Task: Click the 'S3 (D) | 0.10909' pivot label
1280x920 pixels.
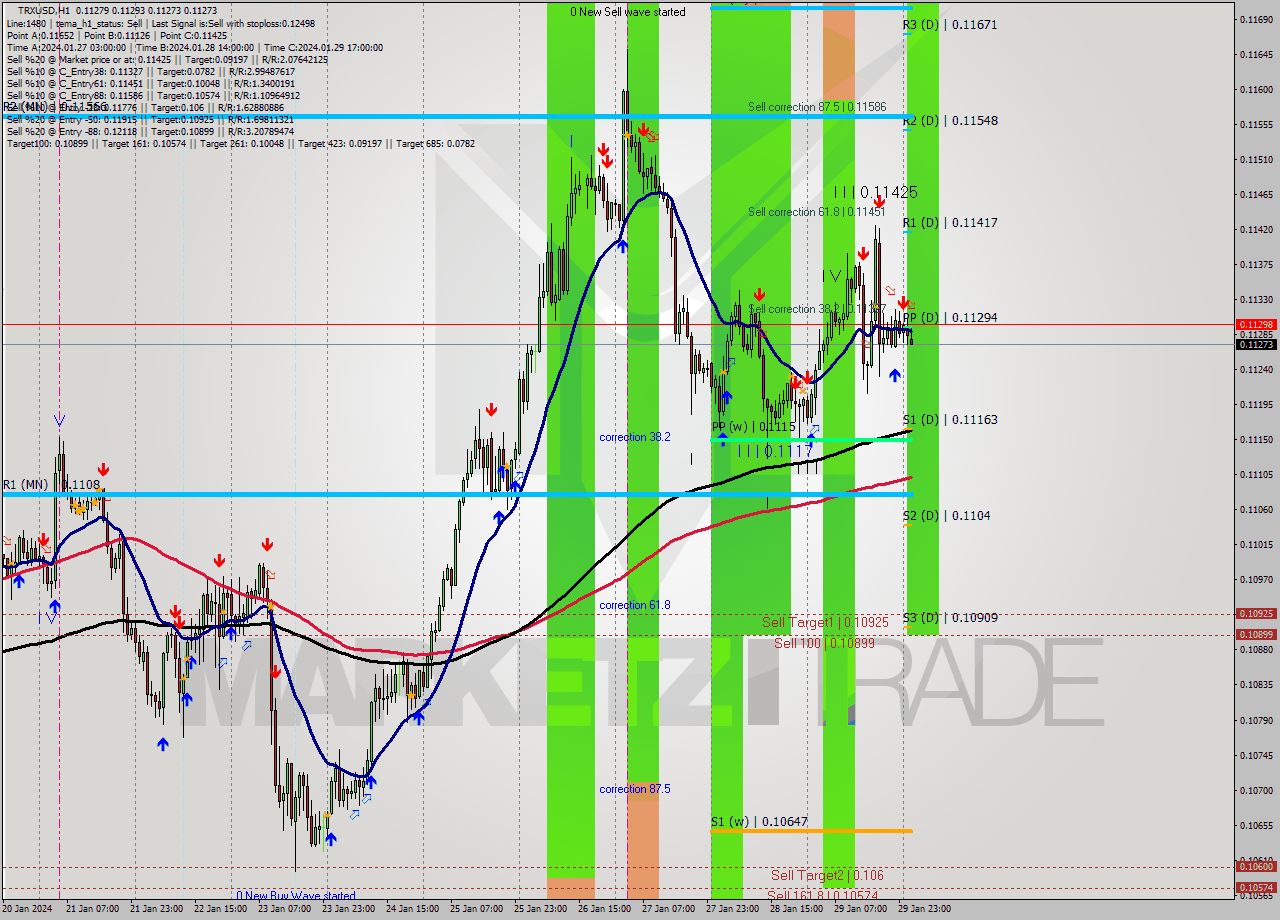Action: click(950, 617)
